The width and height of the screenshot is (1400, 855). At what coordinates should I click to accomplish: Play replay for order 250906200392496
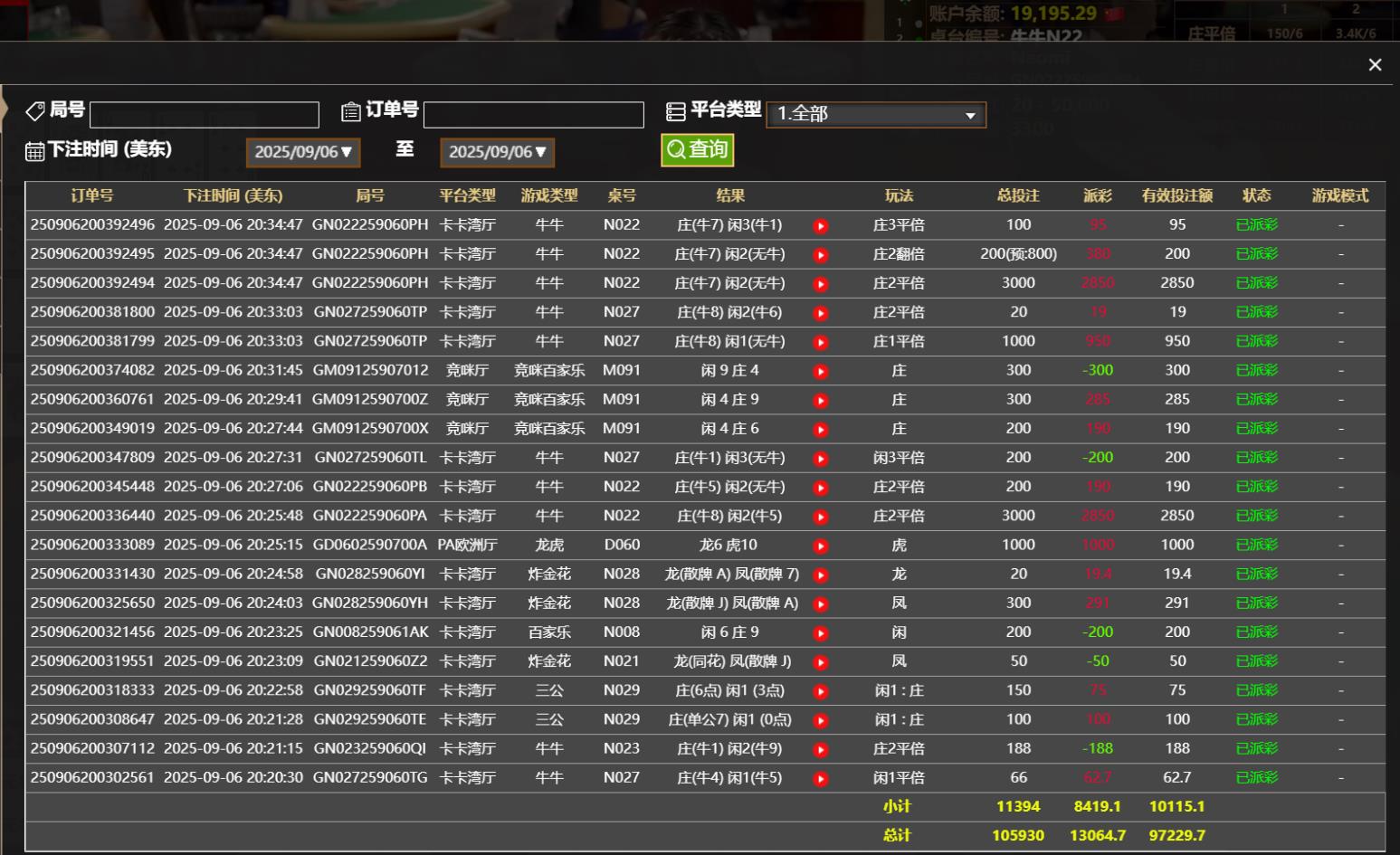(821, 226)
